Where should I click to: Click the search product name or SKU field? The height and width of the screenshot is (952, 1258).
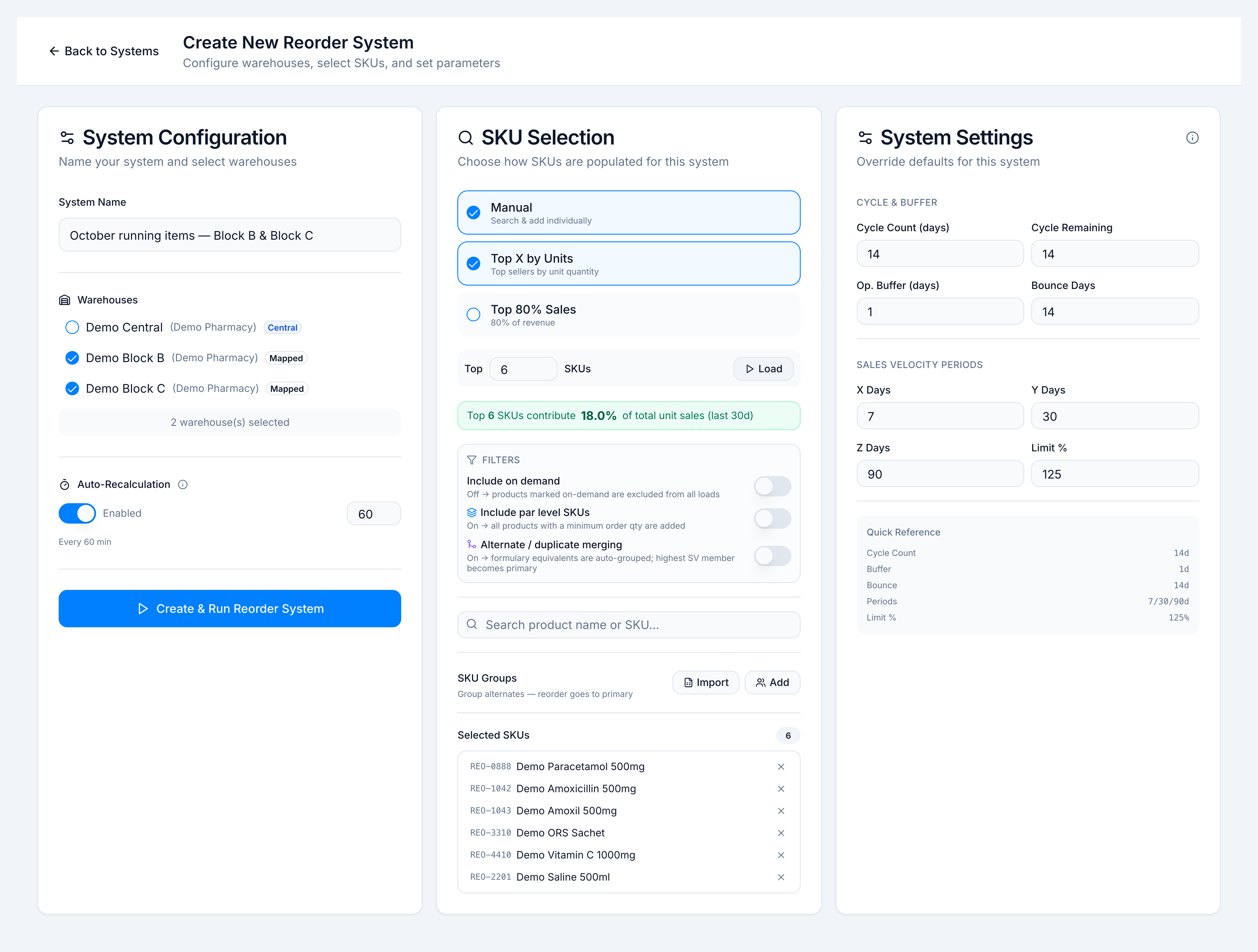click(628, 625)
